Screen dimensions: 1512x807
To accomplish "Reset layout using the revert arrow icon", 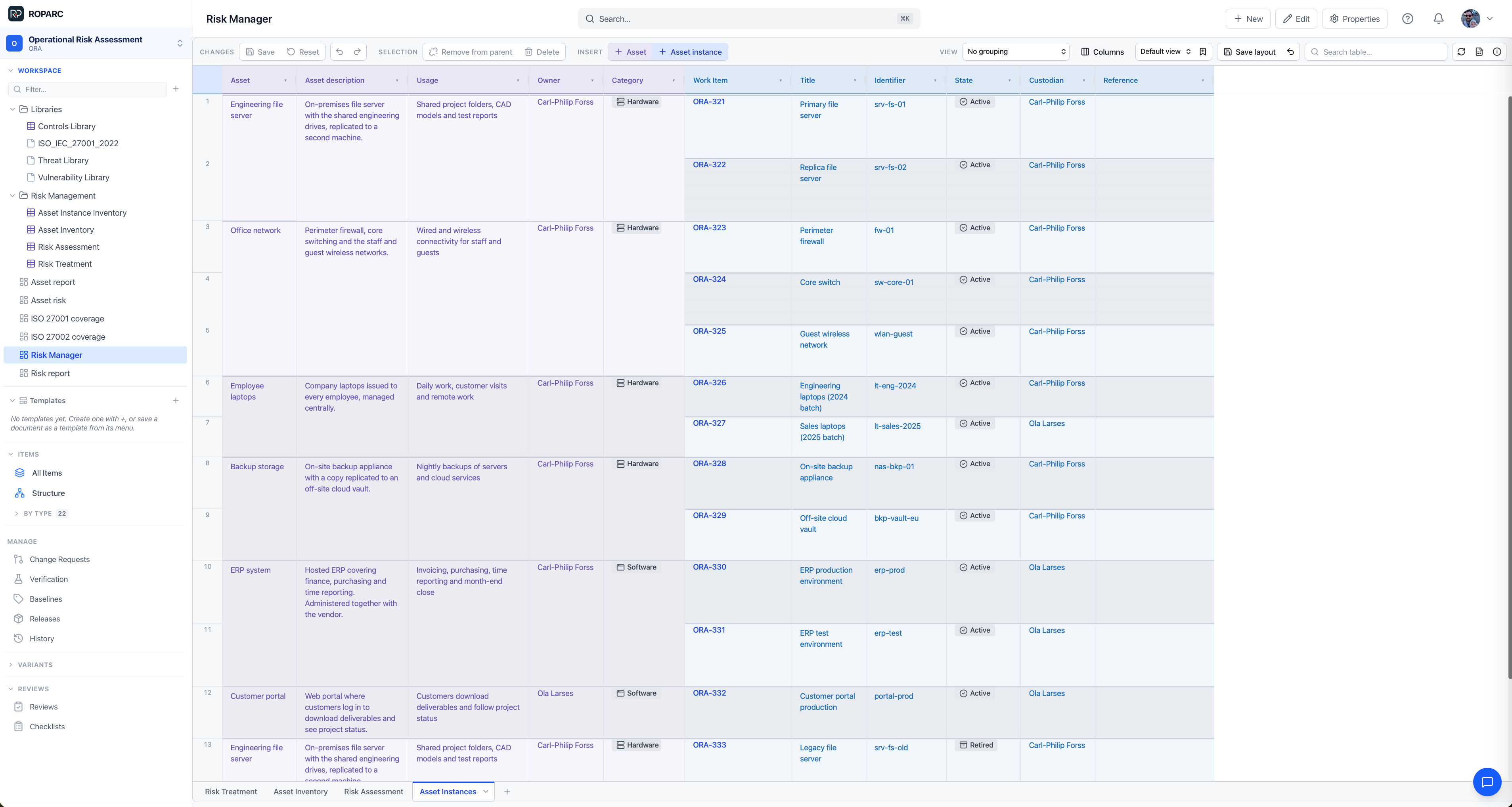I will click(x=1291, y=52).
